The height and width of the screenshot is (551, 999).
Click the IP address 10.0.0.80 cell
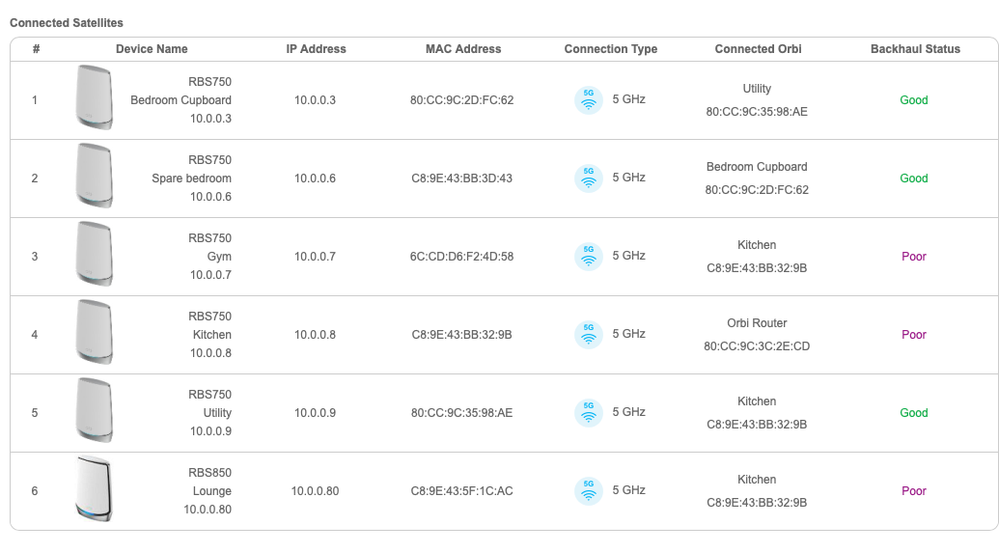coord(315,491)
